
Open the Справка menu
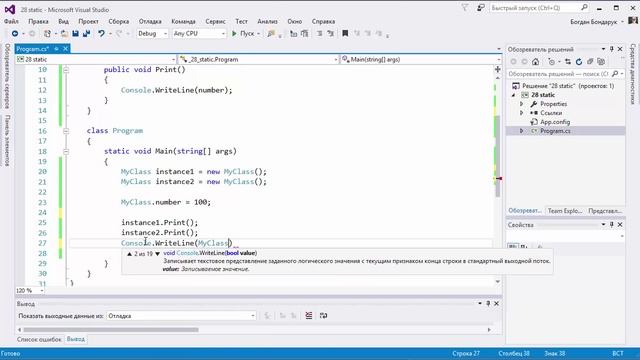pyautogui.click(x=323, y=21)
